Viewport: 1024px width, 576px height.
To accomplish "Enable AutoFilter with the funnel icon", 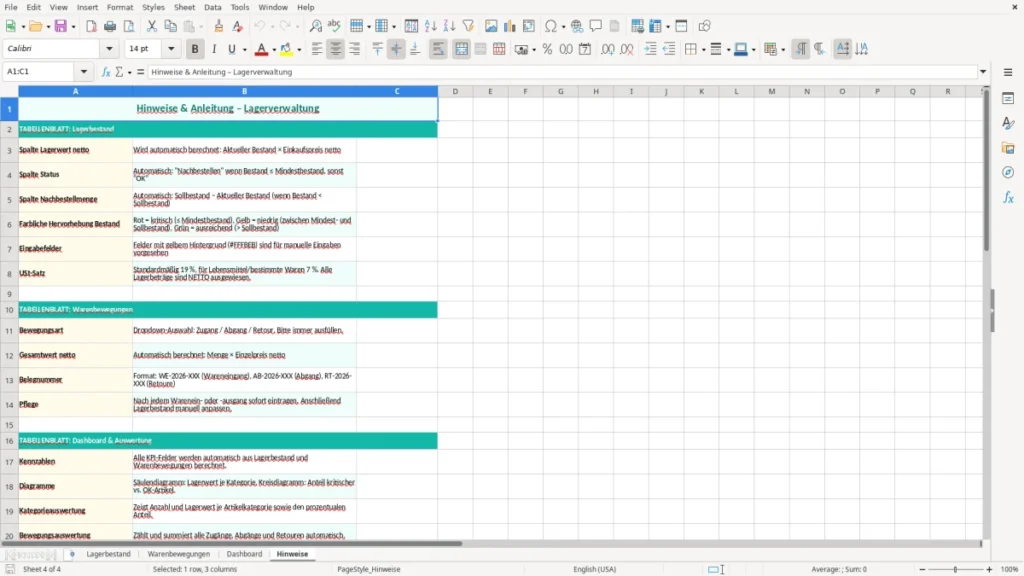I will point(468,26).
